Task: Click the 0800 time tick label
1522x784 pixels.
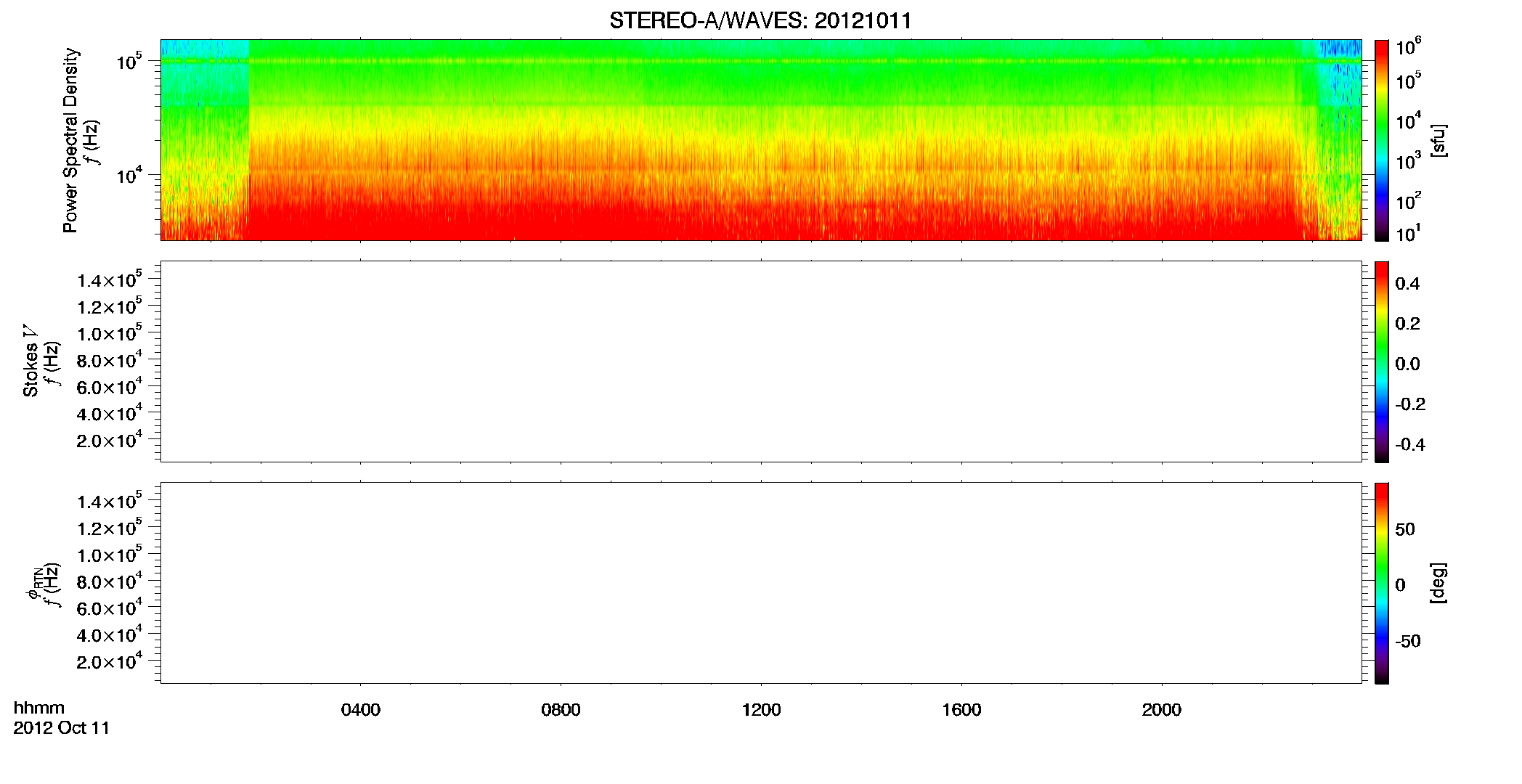Action: coord(561,710)
